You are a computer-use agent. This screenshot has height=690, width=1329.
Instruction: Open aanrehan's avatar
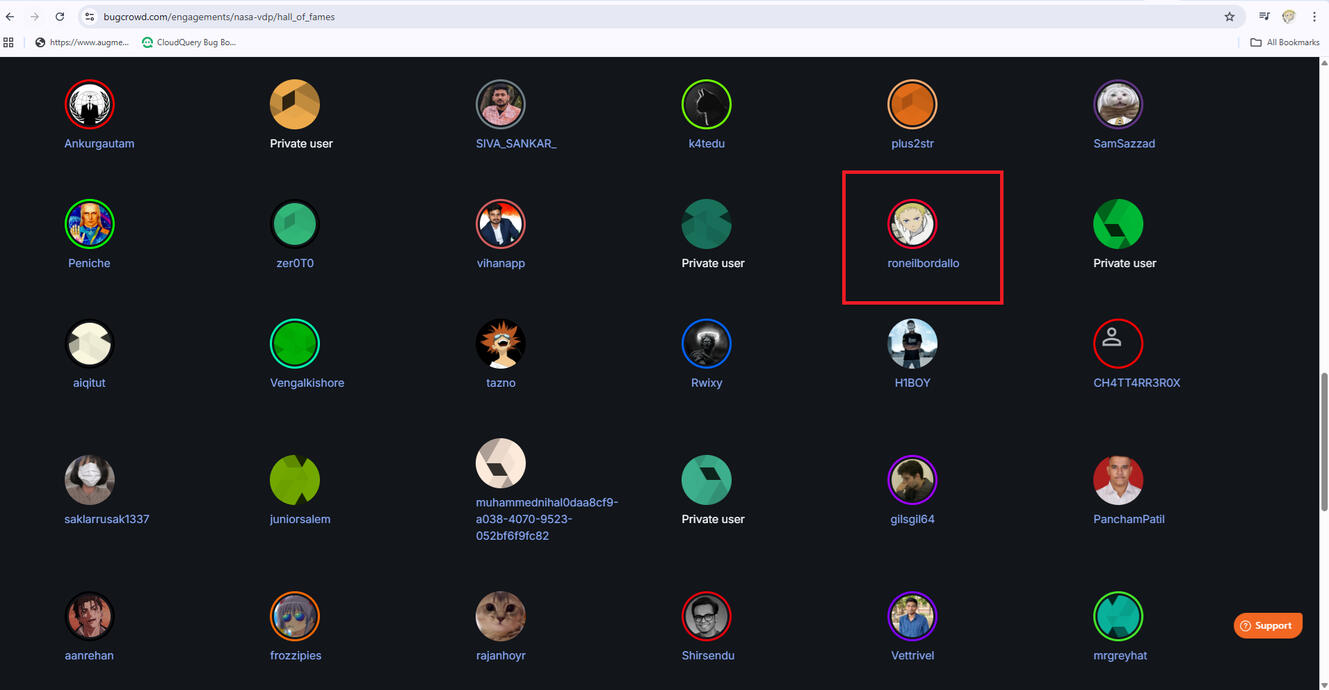[90, 616]
